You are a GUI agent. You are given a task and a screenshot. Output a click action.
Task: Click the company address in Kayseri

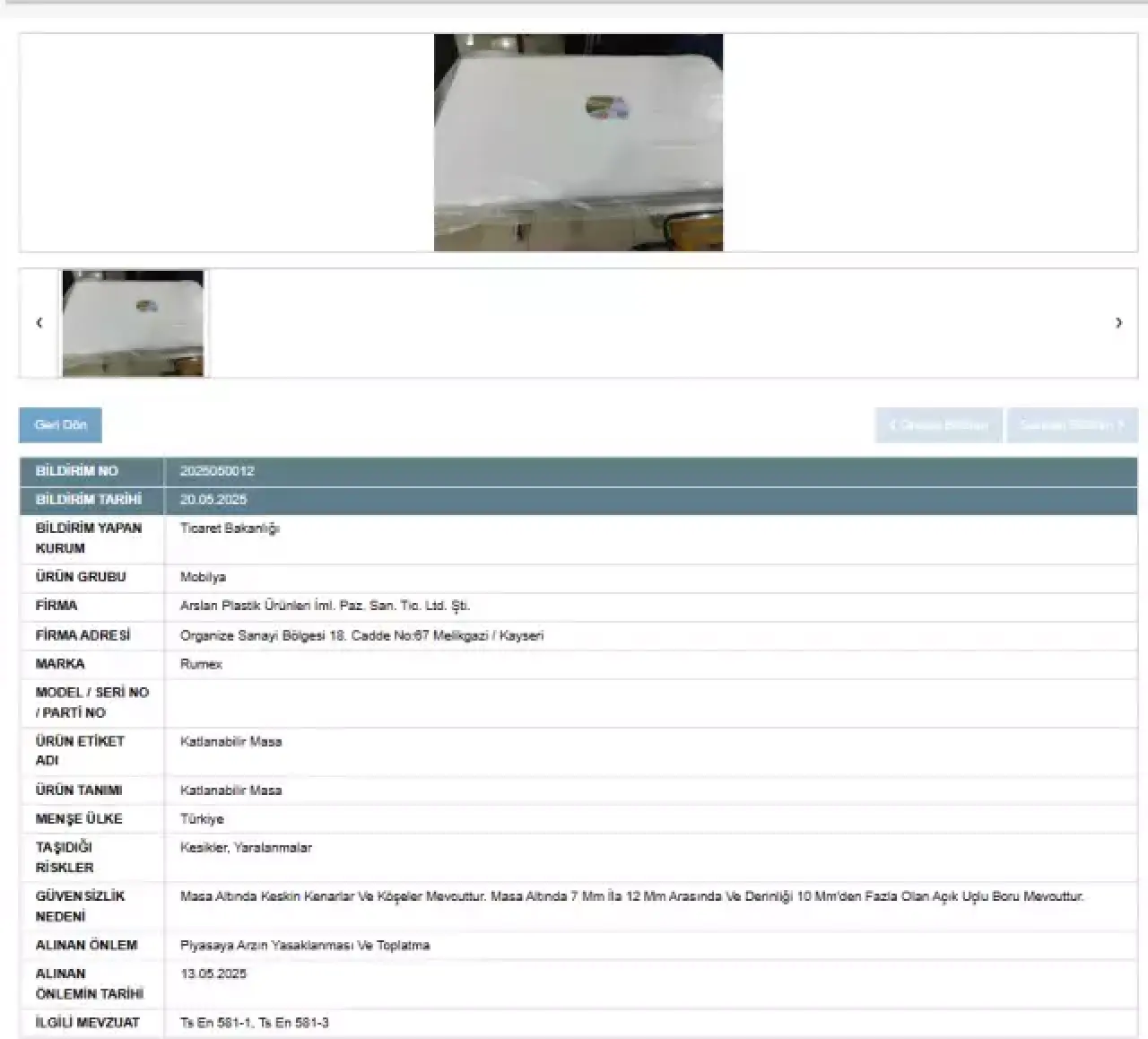(x=361, y=635)
